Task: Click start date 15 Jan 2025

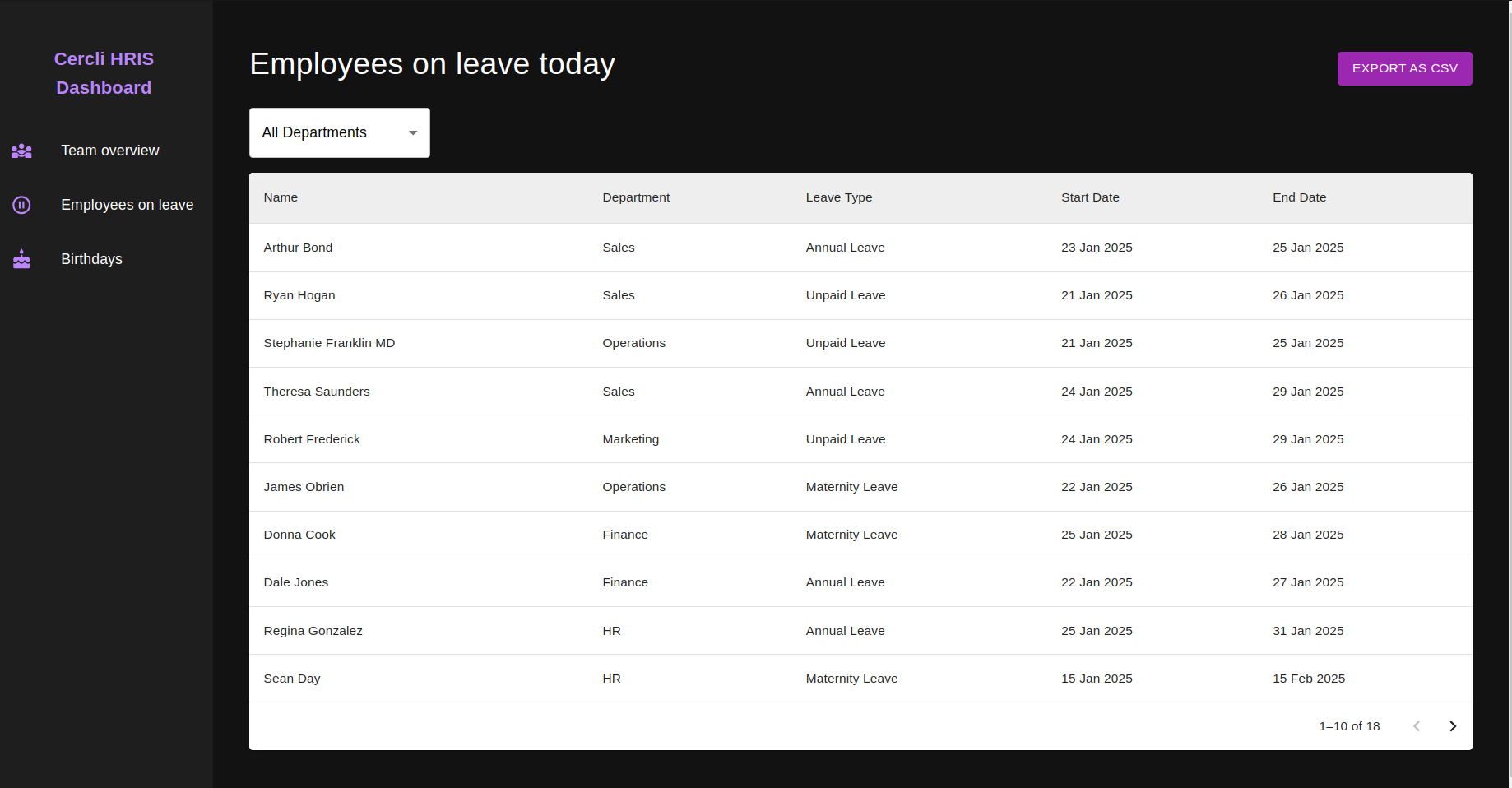Action: pos(1097,679)
